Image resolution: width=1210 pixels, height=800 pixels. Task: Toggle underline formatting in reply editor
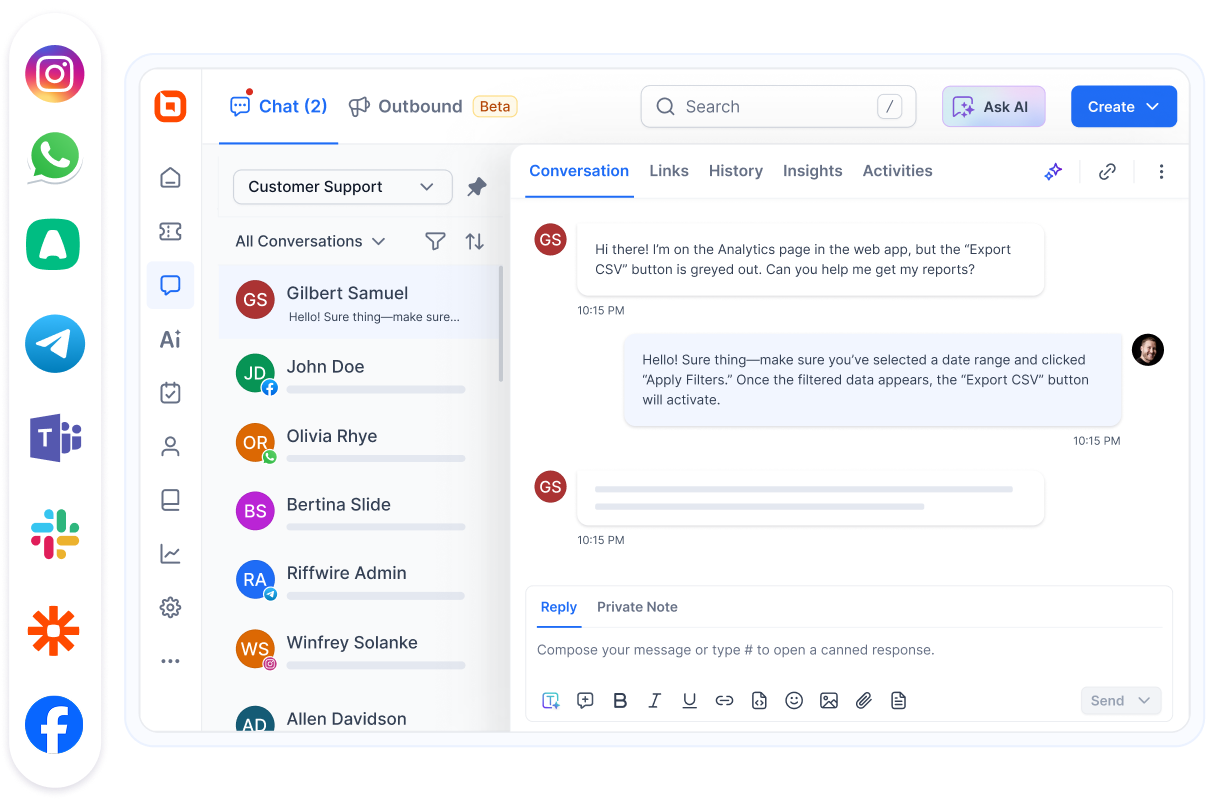(689, 701)
